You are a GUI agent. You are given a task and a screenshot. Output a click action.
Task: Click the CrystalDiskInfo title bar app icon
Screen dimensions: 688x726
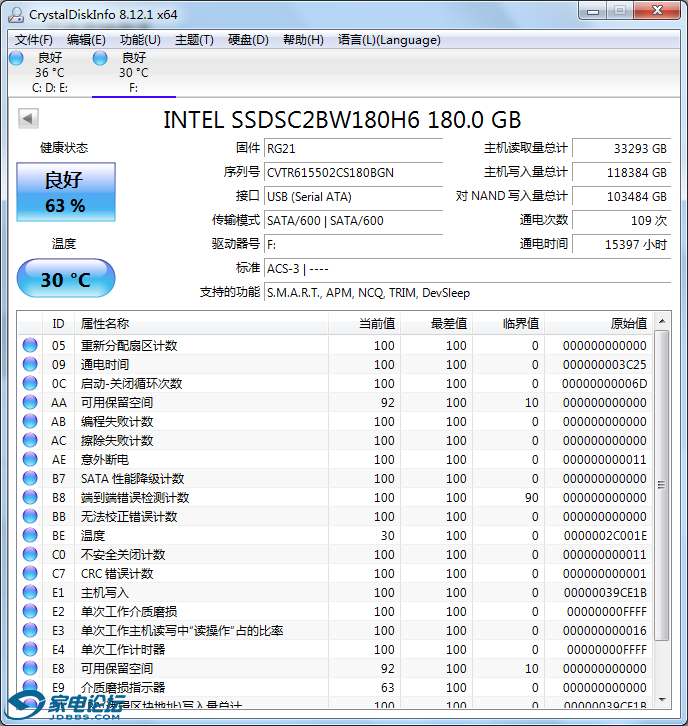coord(16,15)
